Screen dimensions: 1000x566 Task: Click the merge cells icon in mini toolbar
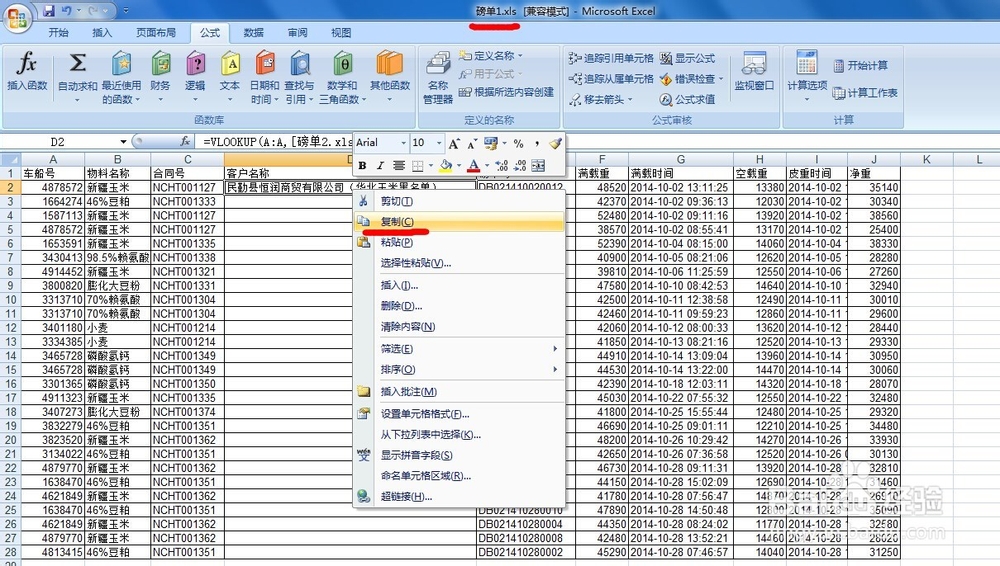pyautogui.click(x=538, y=166)
